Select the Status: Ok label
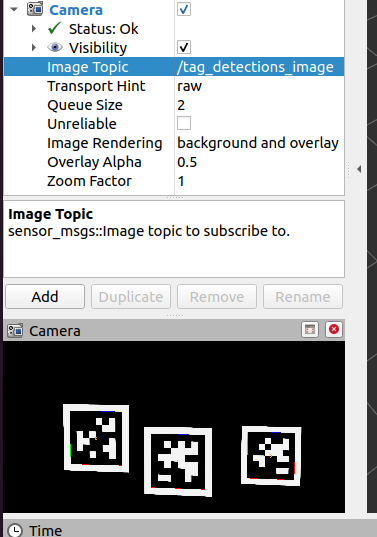This screenshot has height=537, width=377. click(103, 29)
